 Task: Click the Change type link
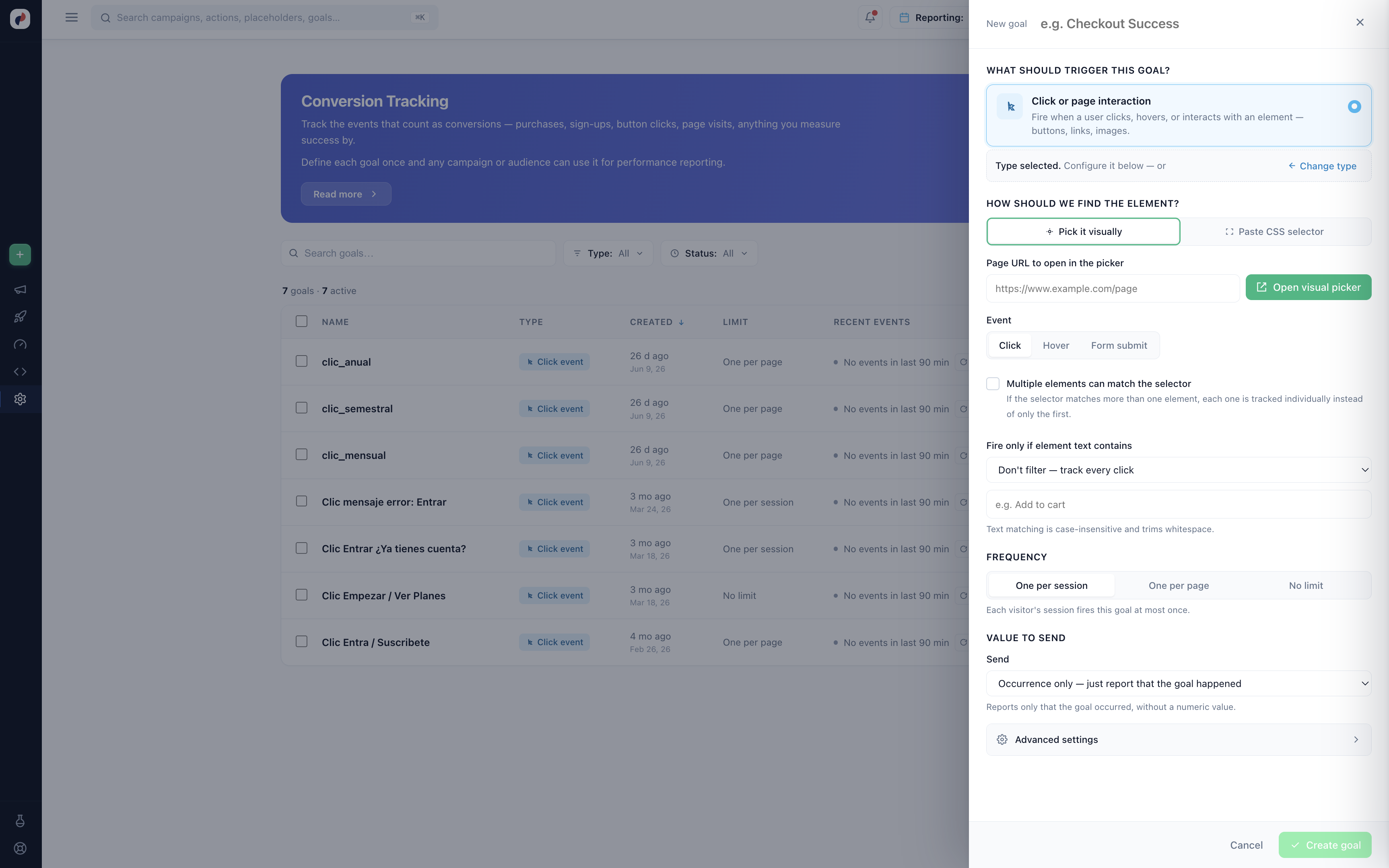pos(1322,166)
